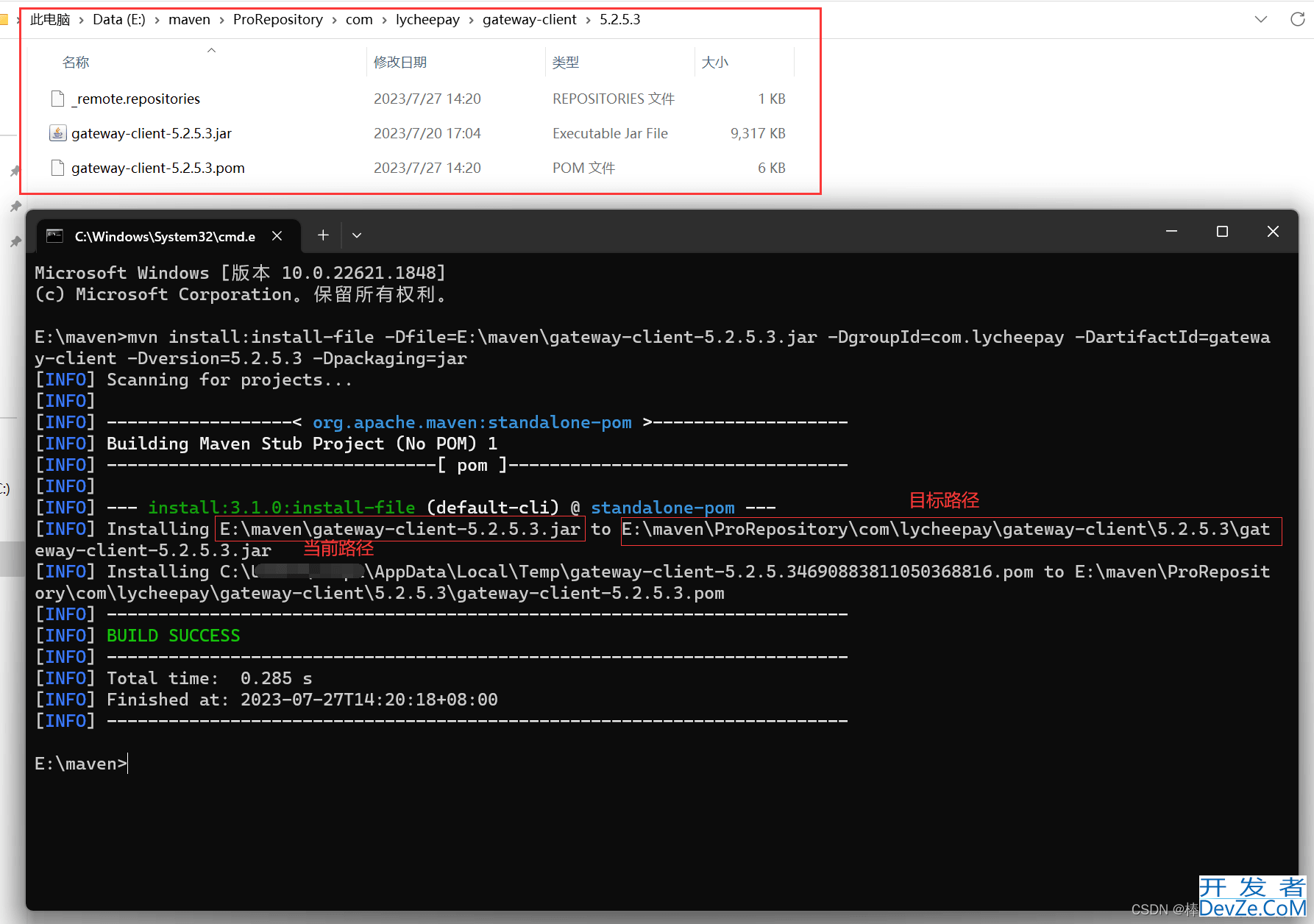1314x924 pixels.
Task: Expand chevron after lycheepay in breadcrumb
Action: coord(471,21)
